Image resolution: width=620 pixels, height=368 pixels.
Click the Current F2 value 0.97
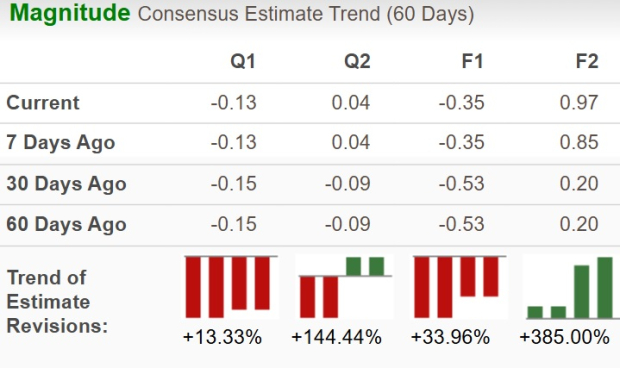click(579, 103)
